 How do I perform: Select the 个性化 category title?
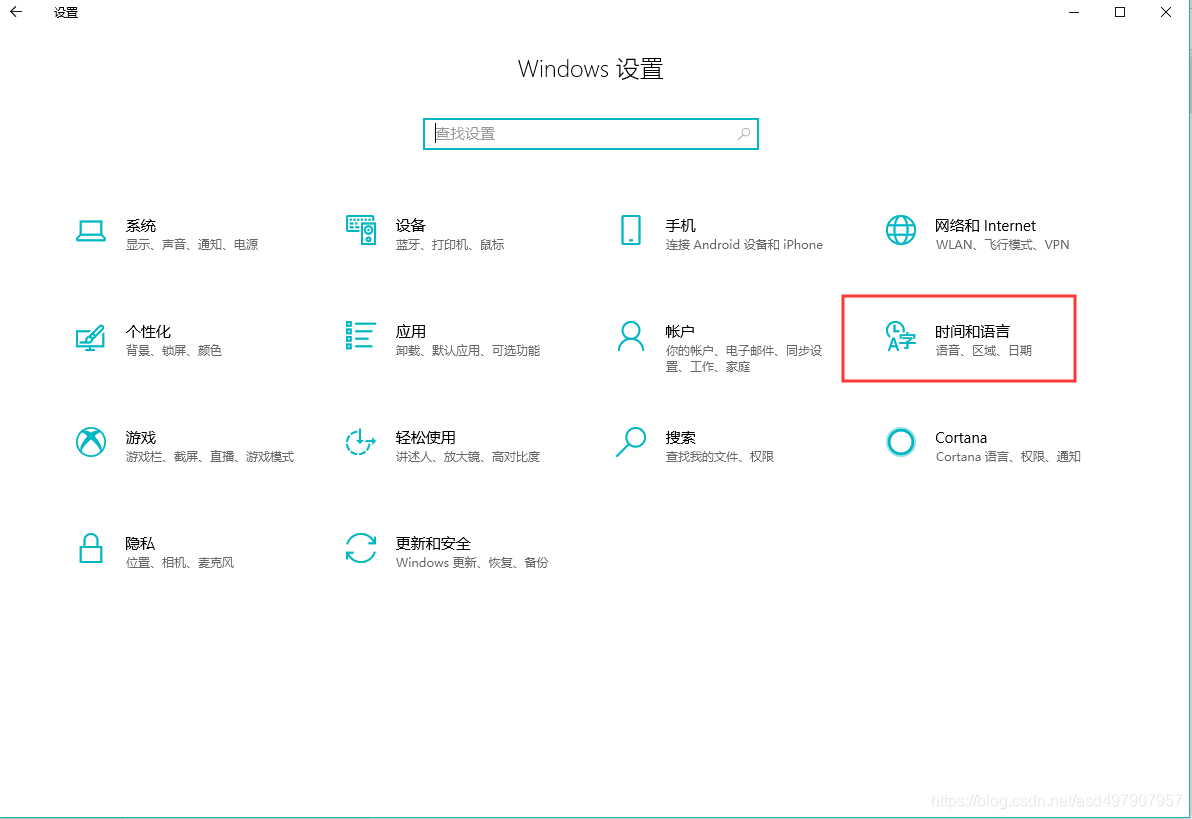click(x=148, y=332)
